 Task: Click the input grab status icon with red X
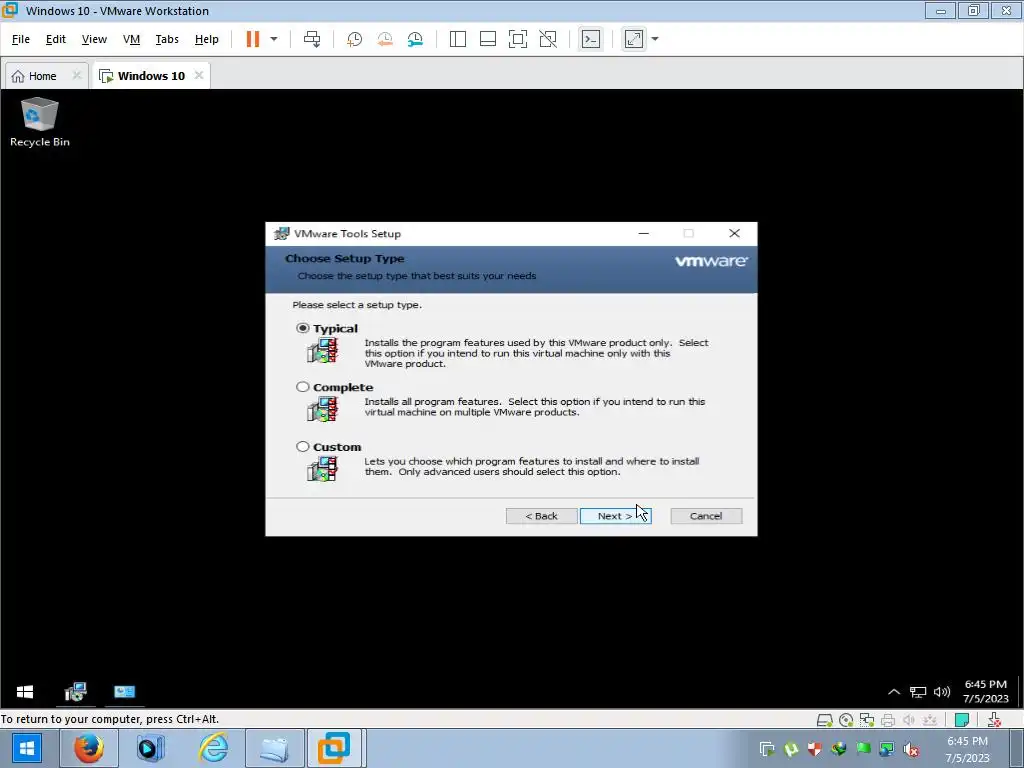coord(994,720)
